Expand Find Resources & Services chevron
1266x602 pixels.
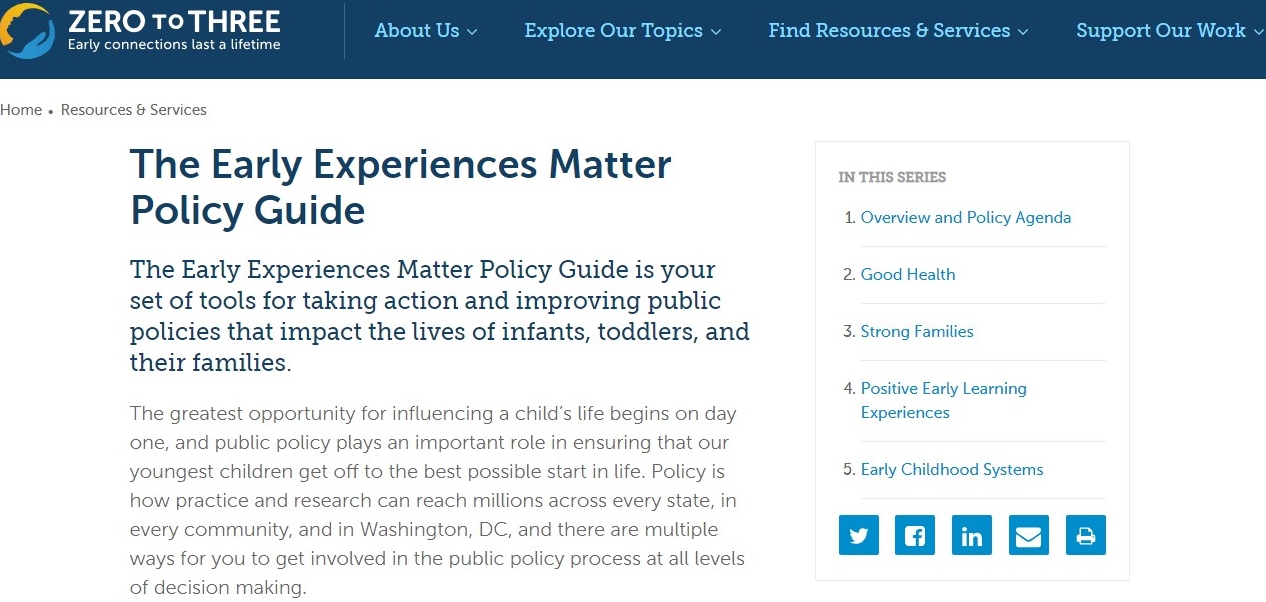[1023, 32]
